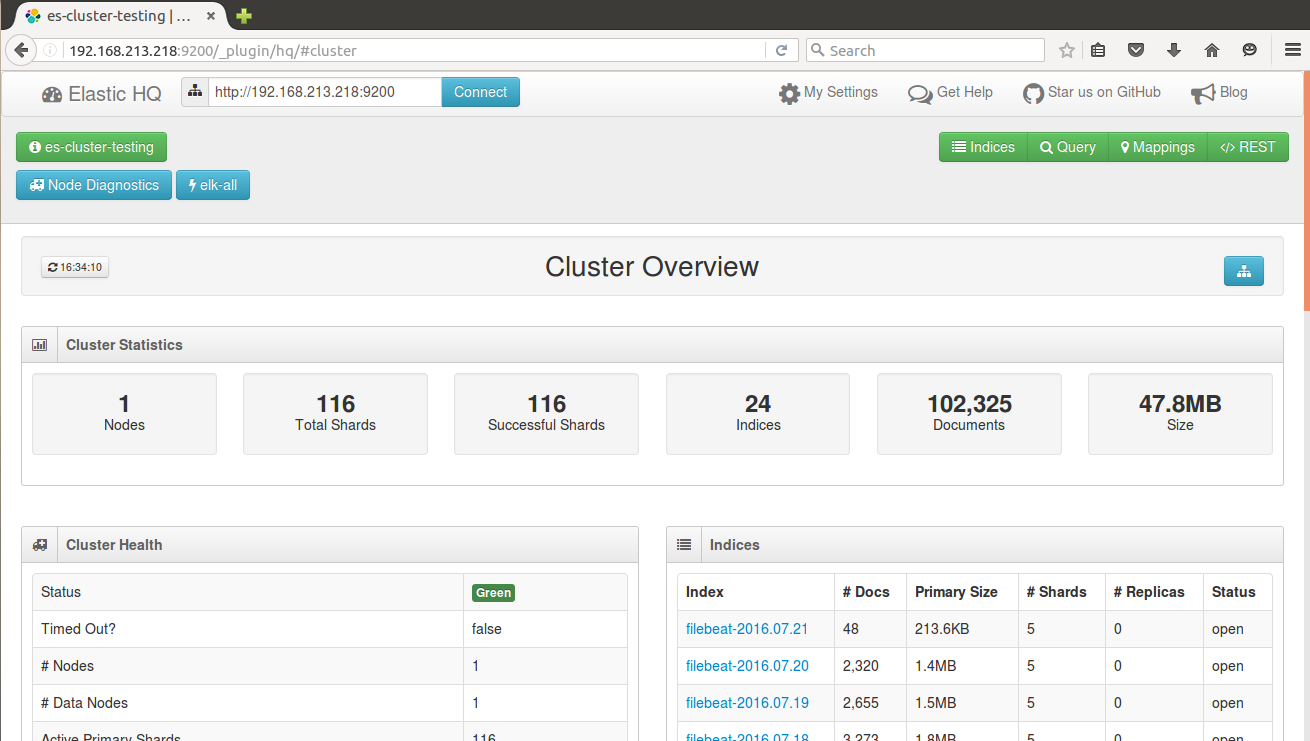This screenshot has height=741, width=1310.
Task: Click browser back arrow button
Action: coord(20,50)
